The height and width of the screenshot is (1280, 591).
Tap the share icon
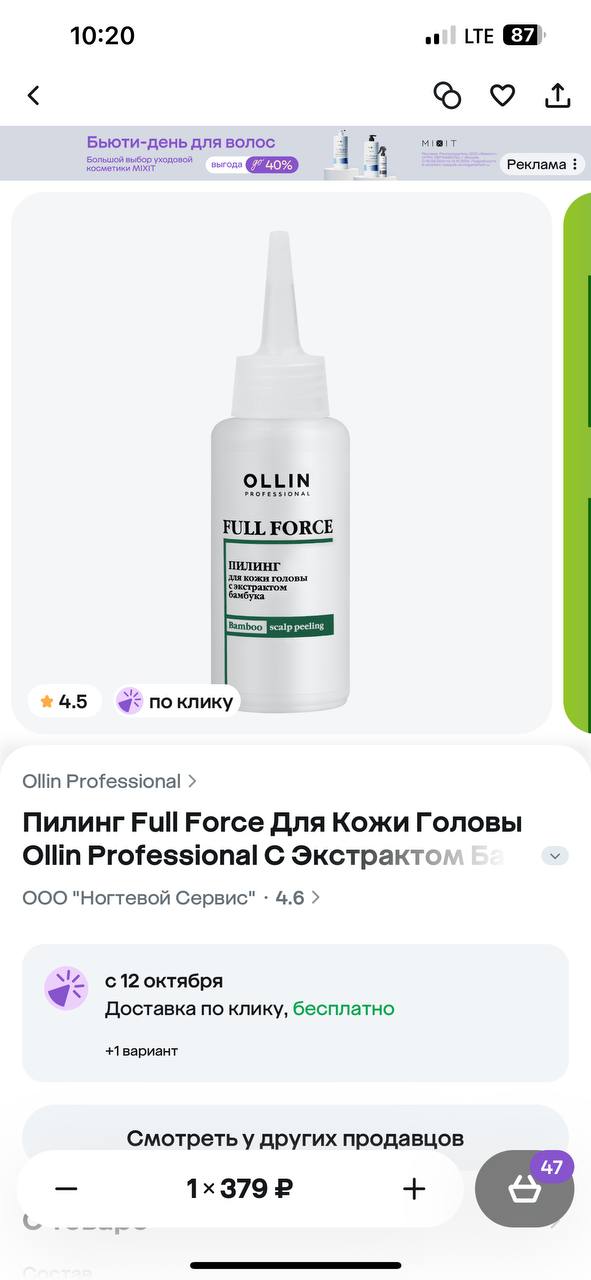tap(557, 95)
